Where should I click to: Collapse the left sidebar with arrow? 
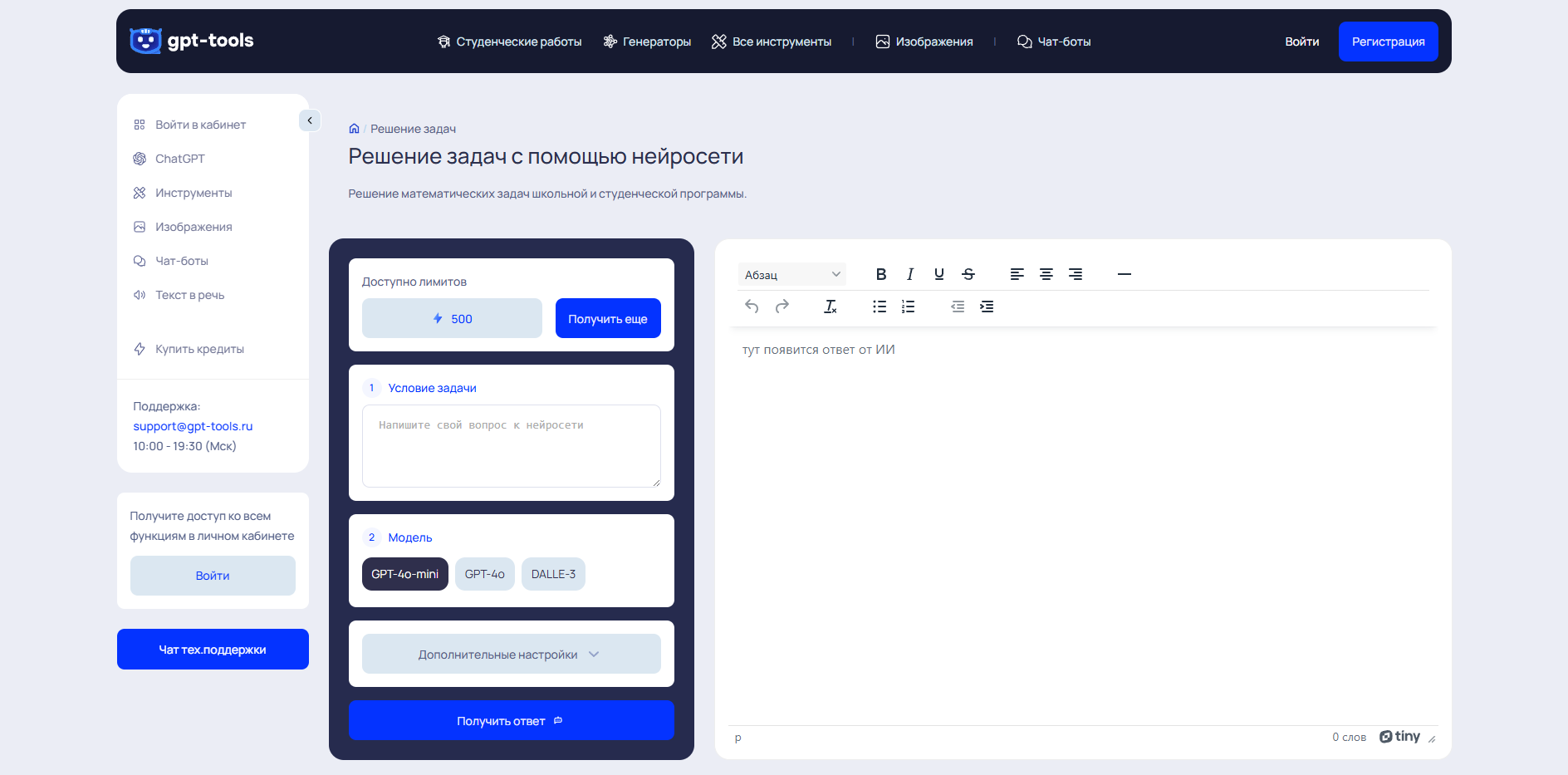coord(310,120)
